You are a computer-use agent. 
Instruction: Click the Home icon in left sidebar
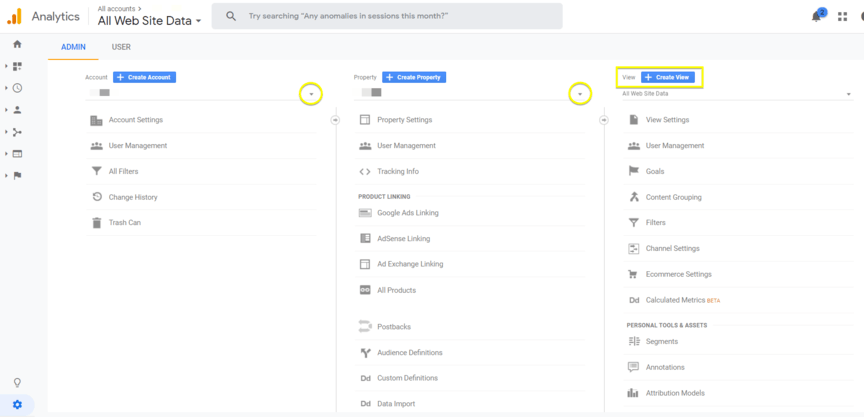click(x=17, y=44)
